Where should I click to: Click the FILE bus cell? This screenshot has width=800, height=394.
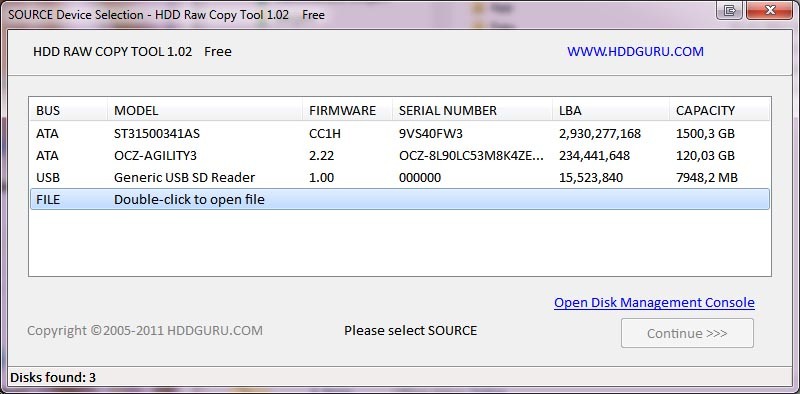tap(48, 199)
